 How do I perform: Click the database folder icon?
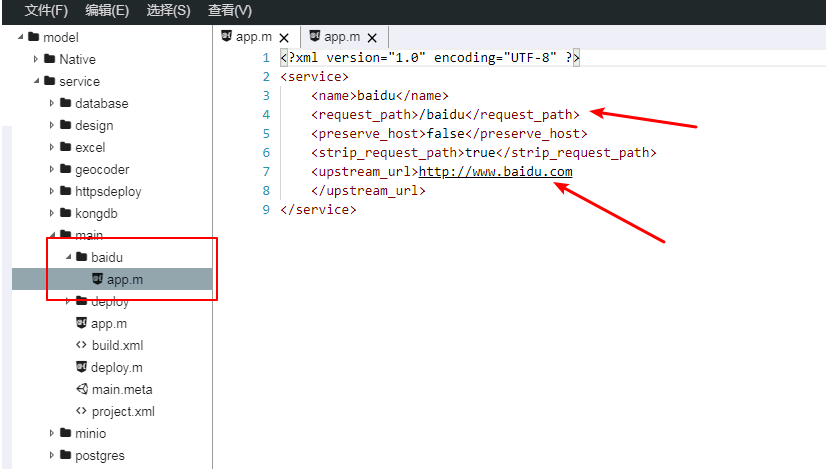pyautogui.click(x=66, y=103)
